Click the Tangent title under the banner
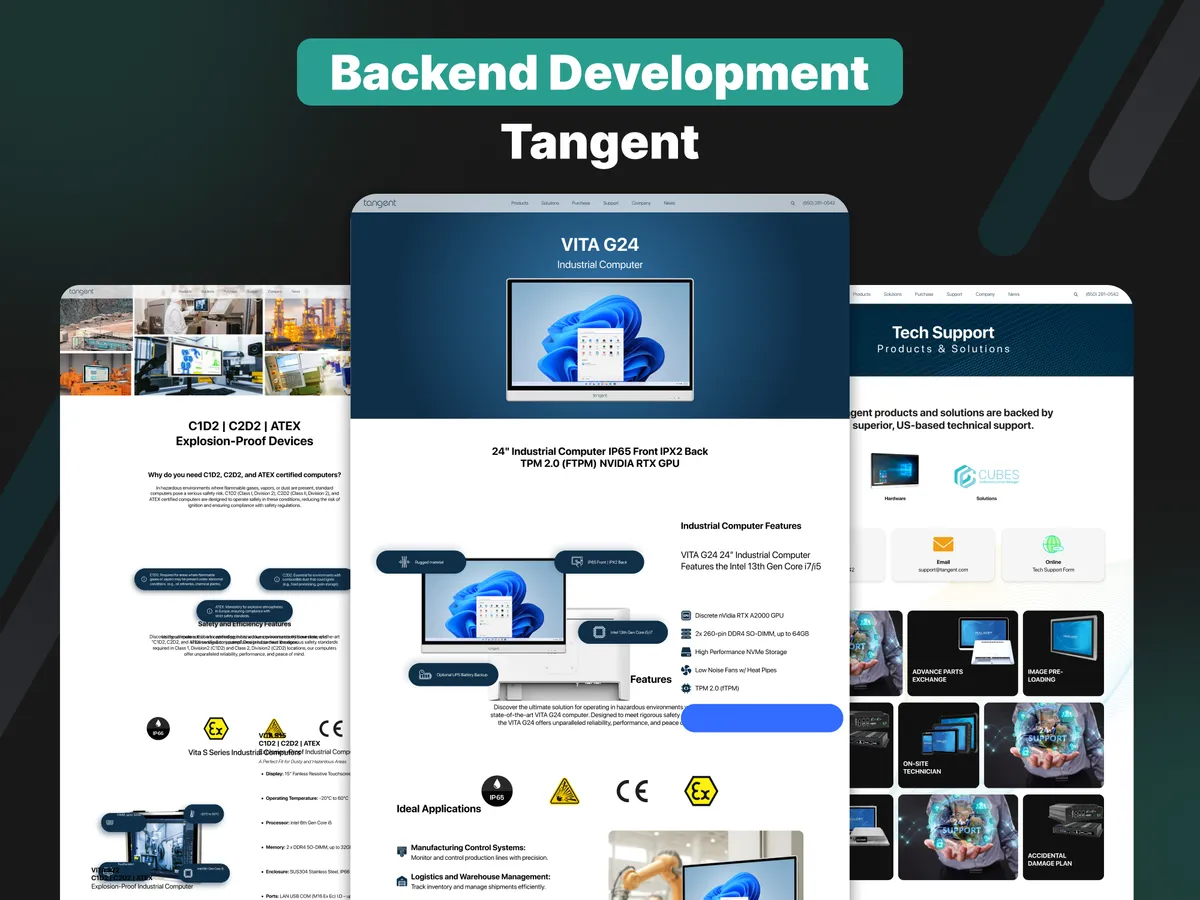The width and height of the screenshot is (1200, 900). click(599, 142)
